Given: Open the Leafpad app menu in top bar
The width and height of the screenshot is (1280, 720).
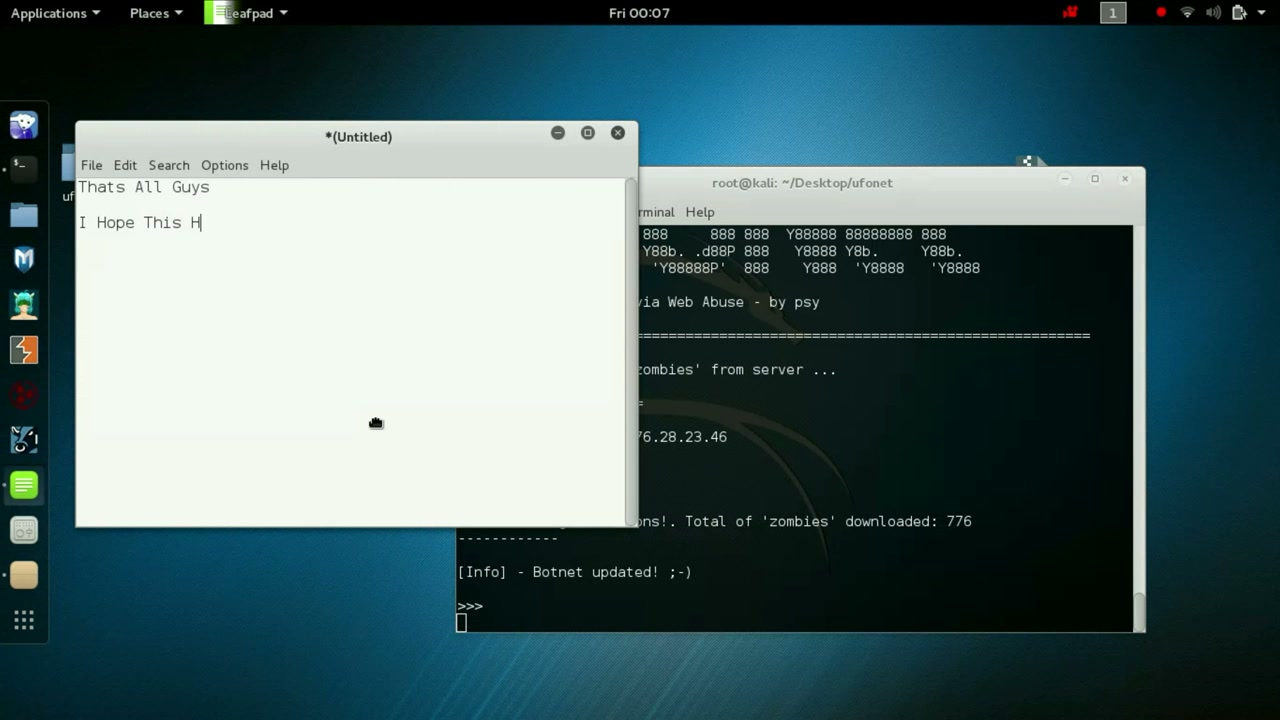Looking at the screenshot, I should click(x=246, y=13).
